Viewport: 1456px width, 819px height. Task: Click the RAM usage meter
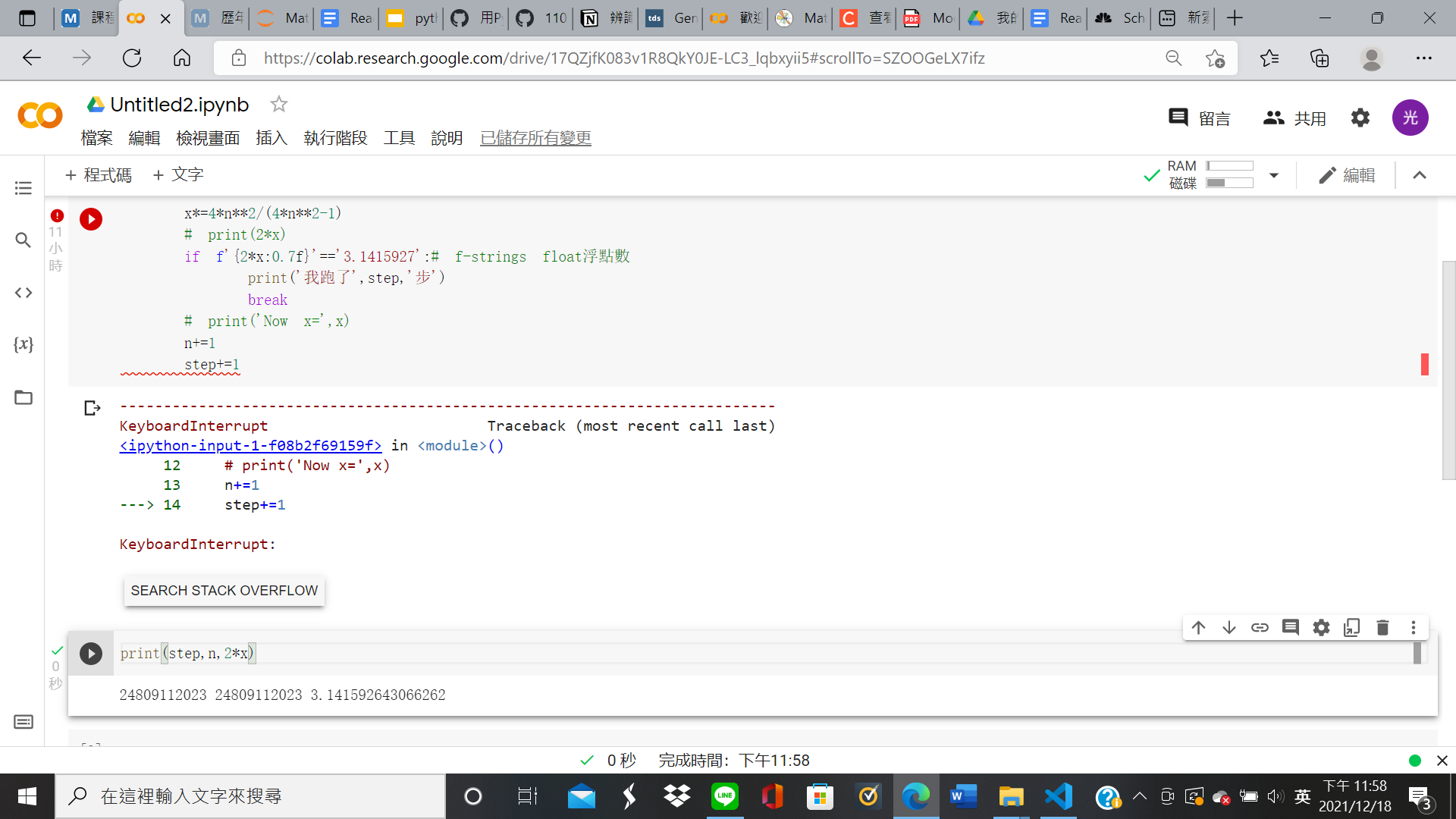coord(1228,165)
